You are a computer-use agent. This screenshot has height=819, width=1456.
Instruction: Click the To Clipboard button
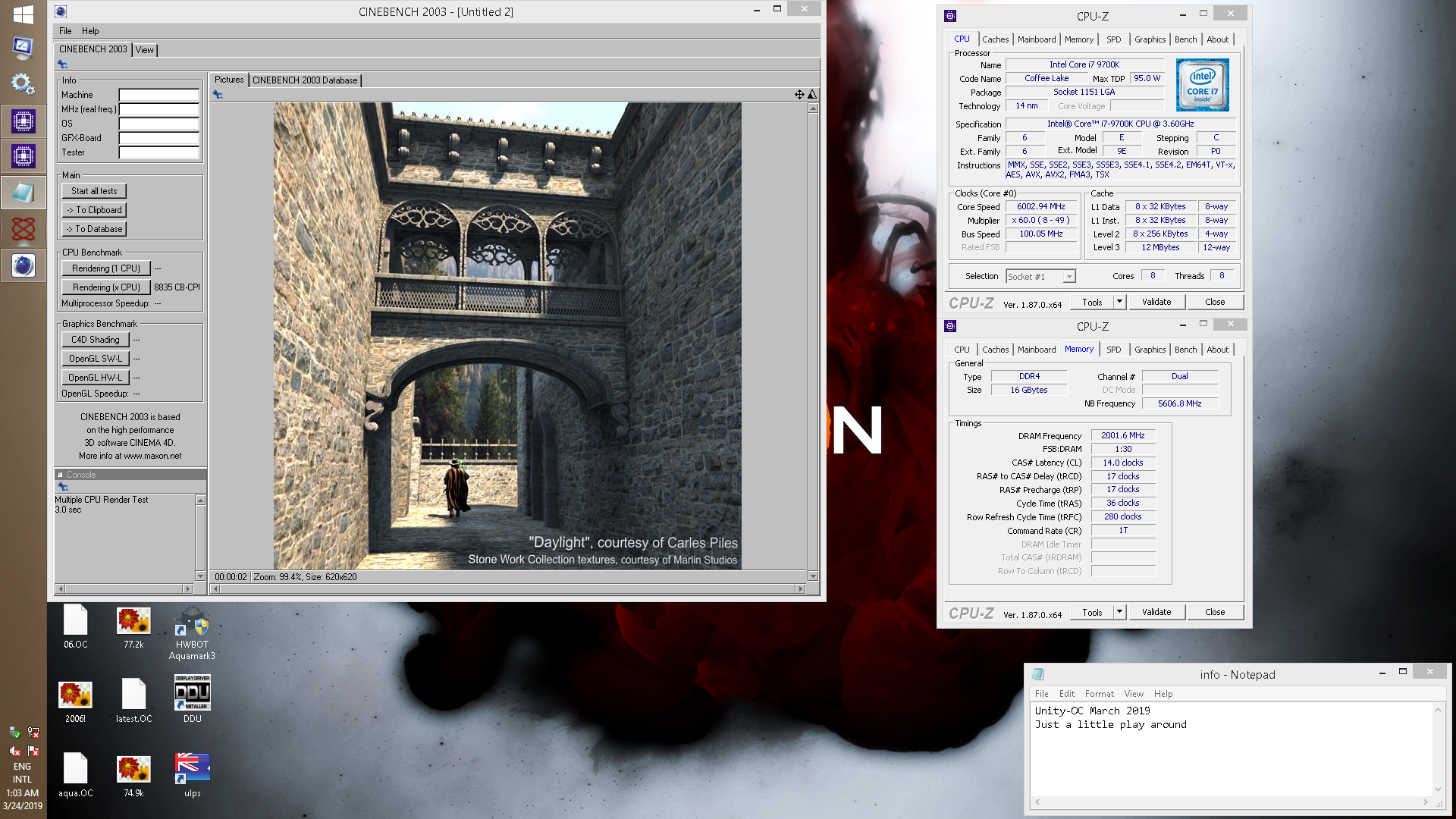tap(94, 210)
